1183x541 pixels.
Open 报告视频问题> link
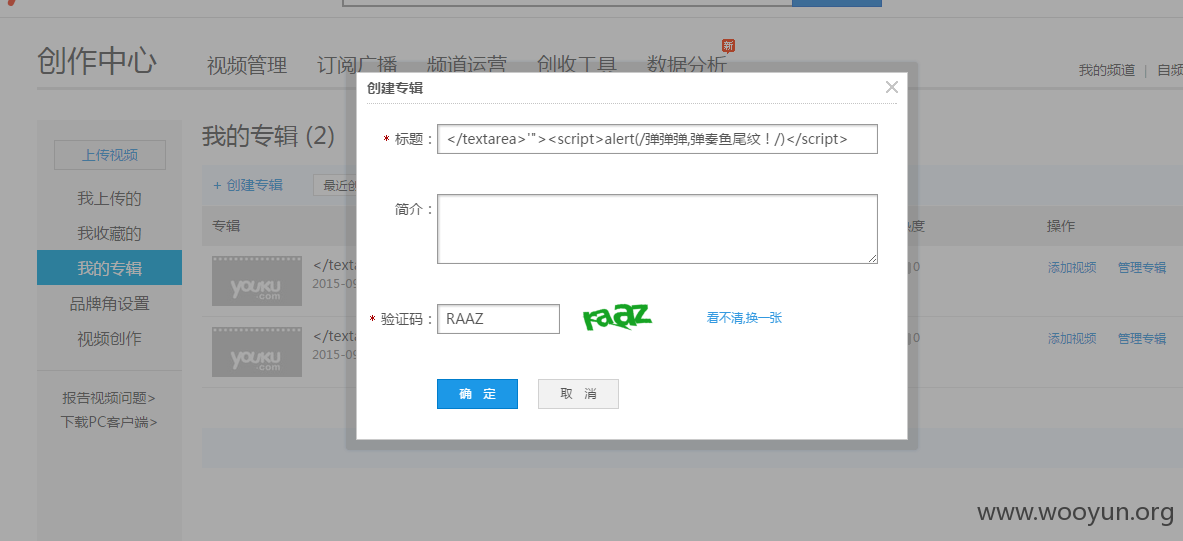[x=109, y=398]
